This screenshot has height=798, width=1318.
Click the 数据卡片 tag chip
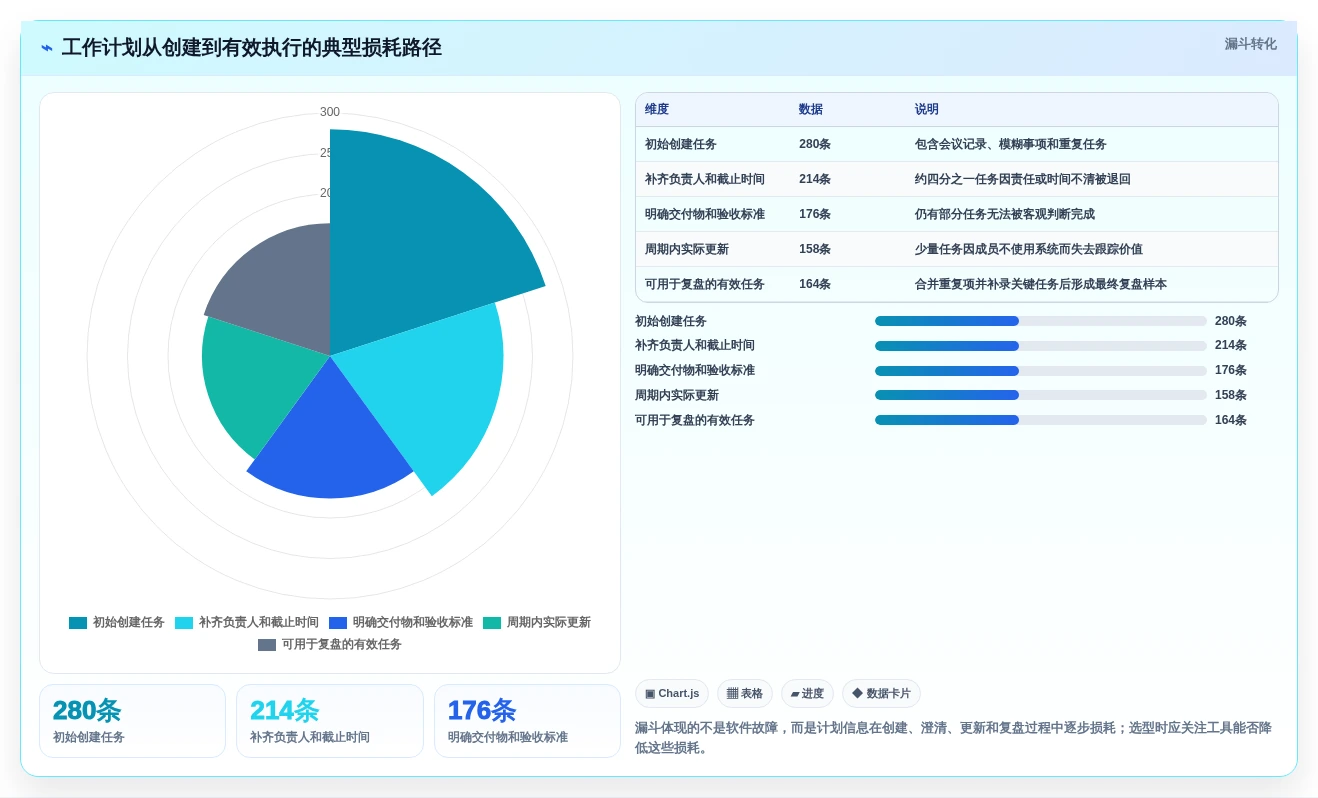point(881,694)
